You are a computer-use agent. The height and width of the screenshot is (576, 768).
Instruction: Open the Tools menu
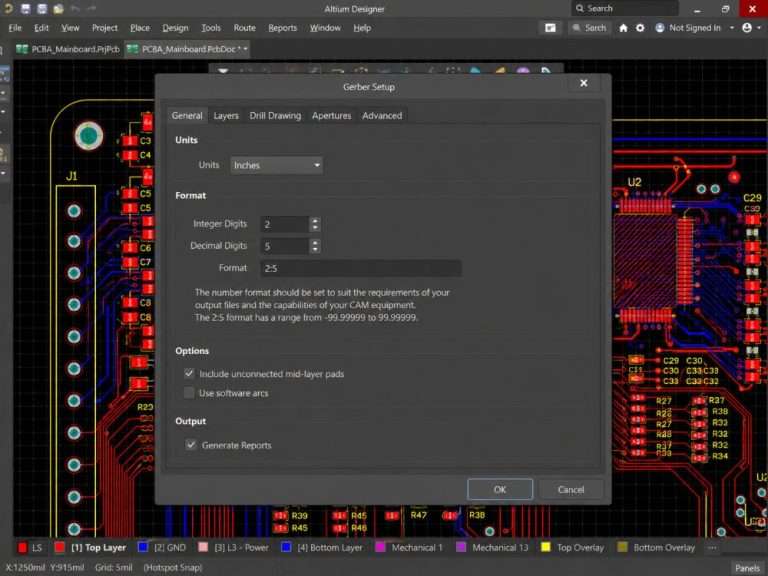tap(211, 28)
